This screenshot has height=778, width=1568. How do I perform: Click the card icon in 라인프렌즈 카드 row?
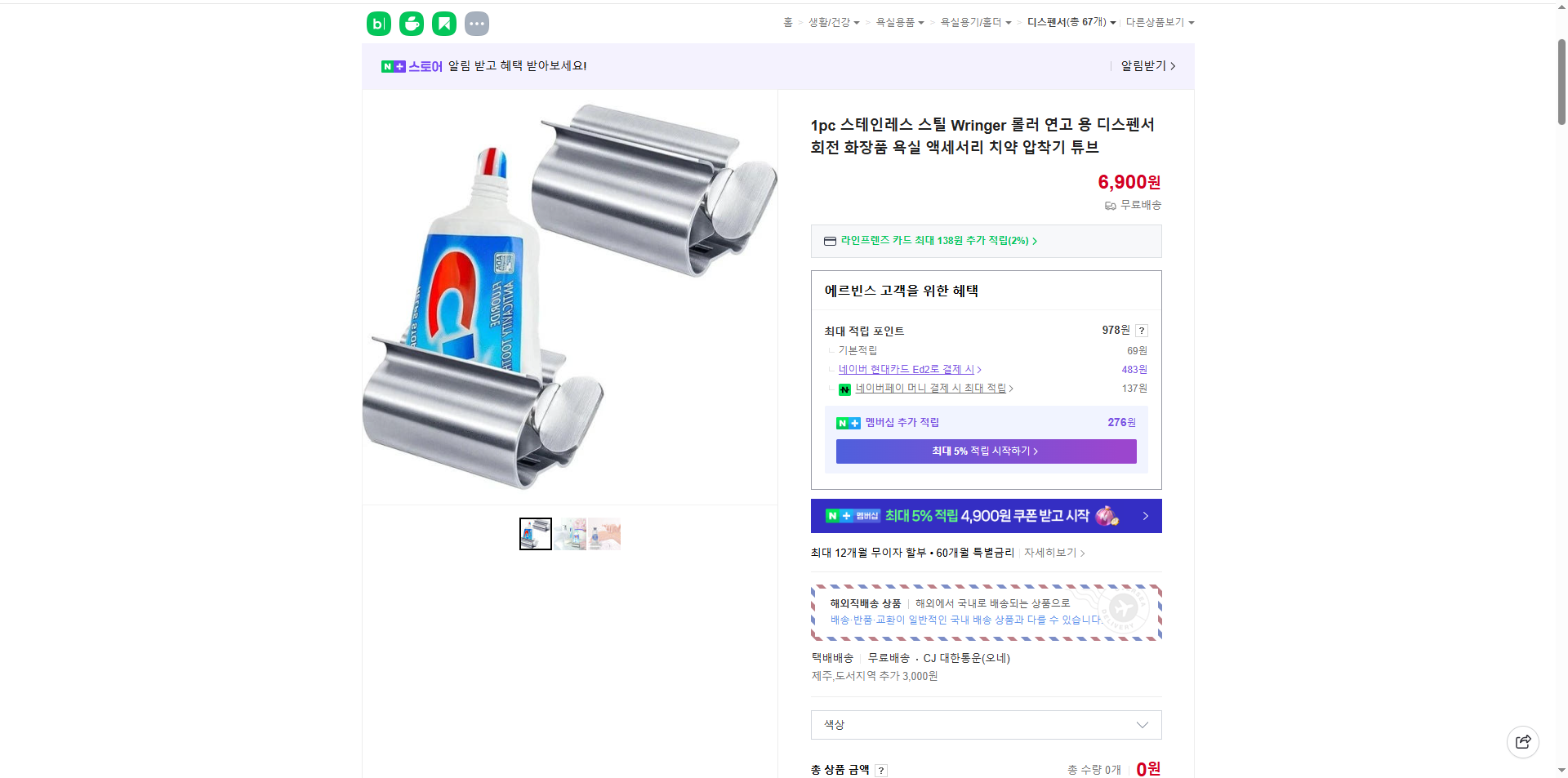[x=829, y=241]
